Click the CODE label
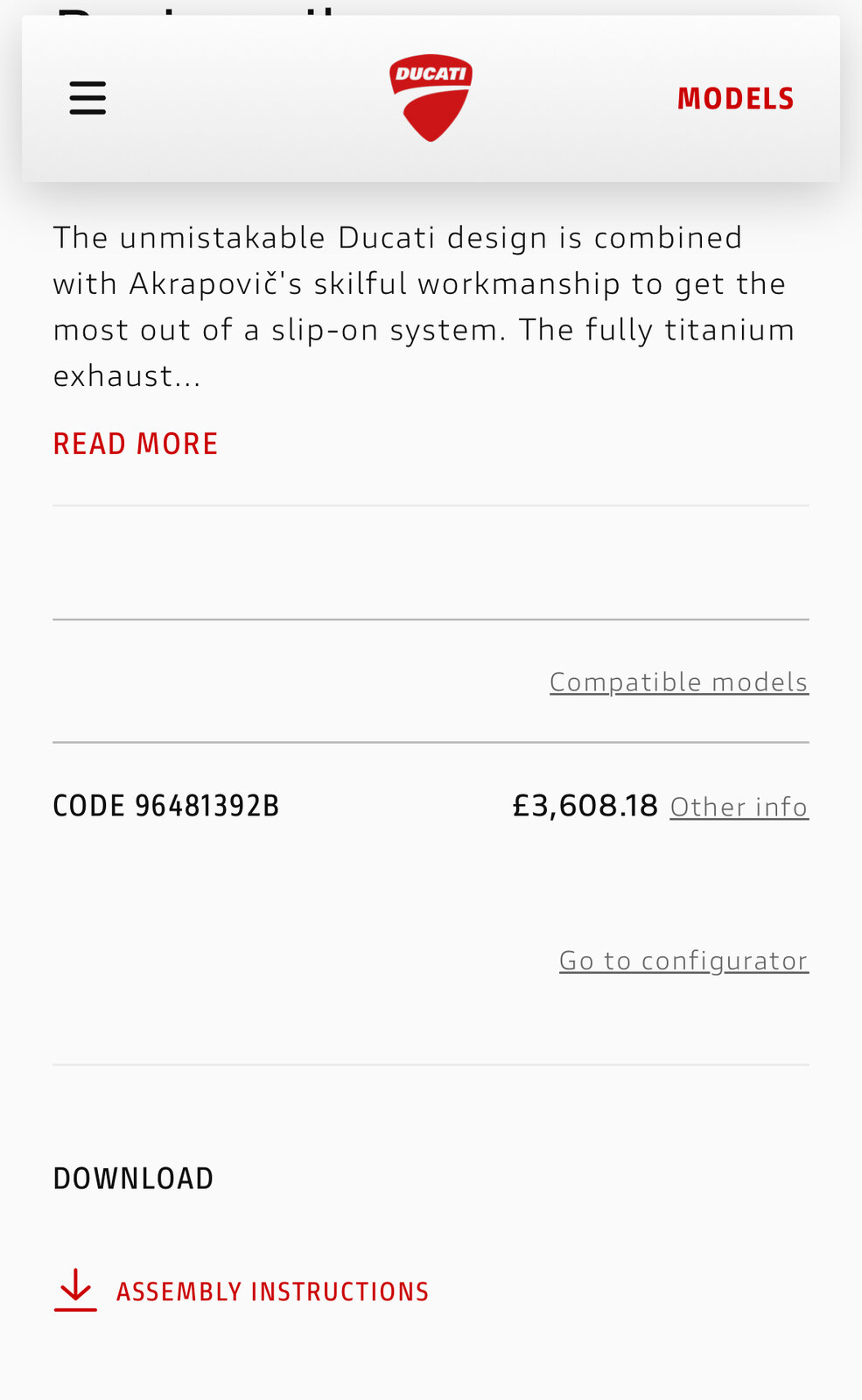 point(89,806)
